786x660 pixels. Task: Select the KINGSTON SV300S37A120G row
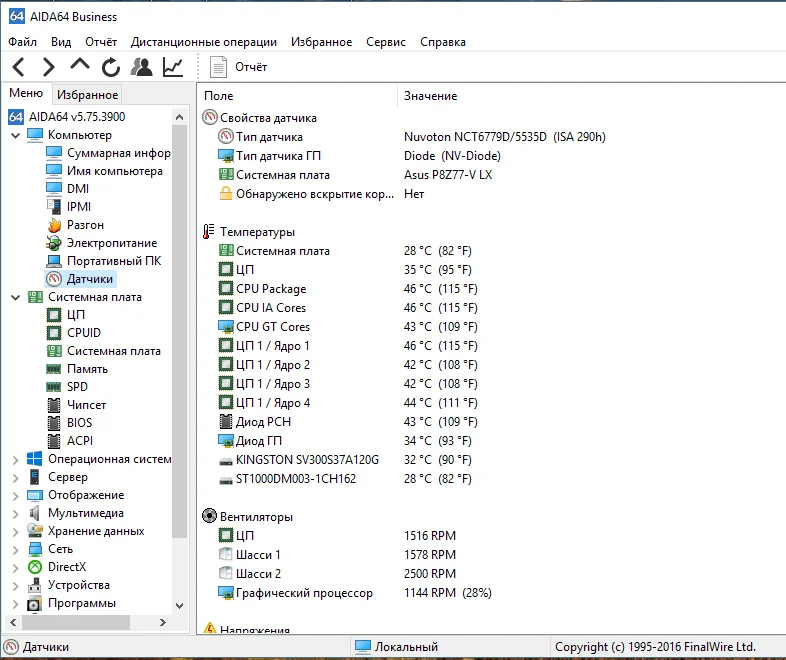click(346, 460)
